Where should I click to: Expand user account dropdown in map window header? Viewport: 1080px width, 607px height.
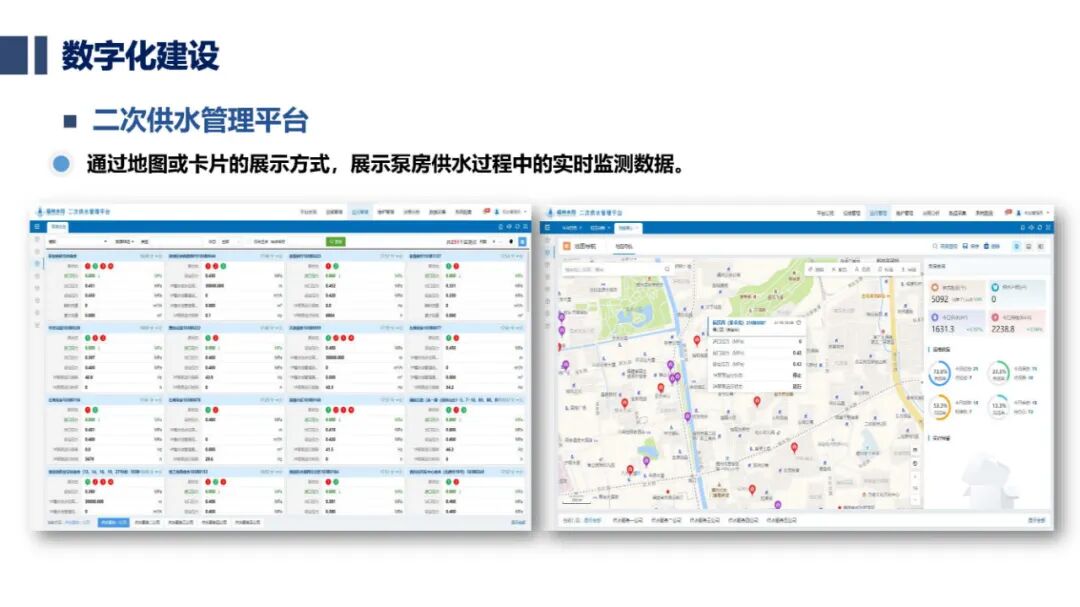click(1033, 213)
